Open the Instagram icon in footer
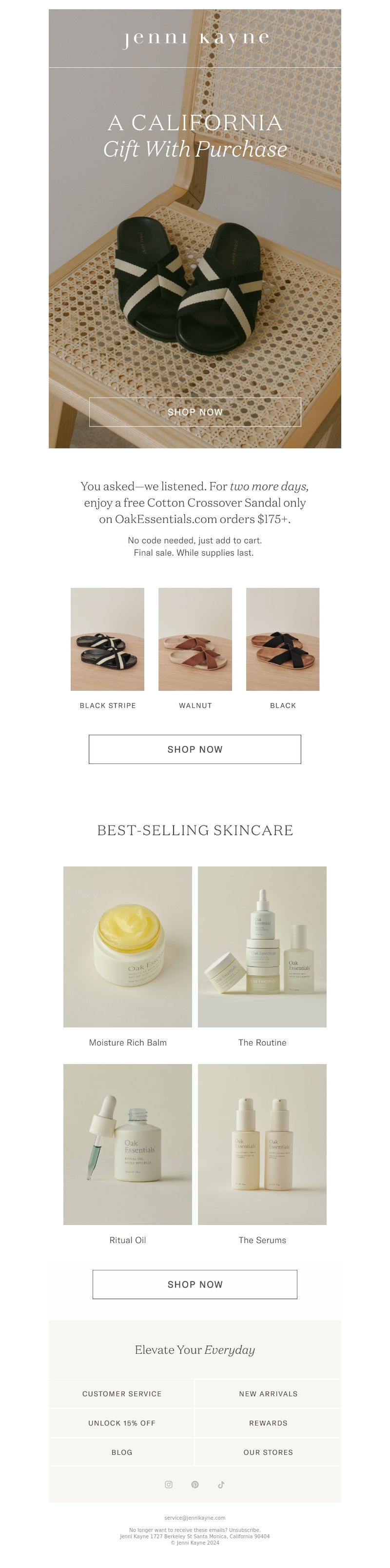The width and height of the screenshot is (390, 1568). pos(169,1485)
